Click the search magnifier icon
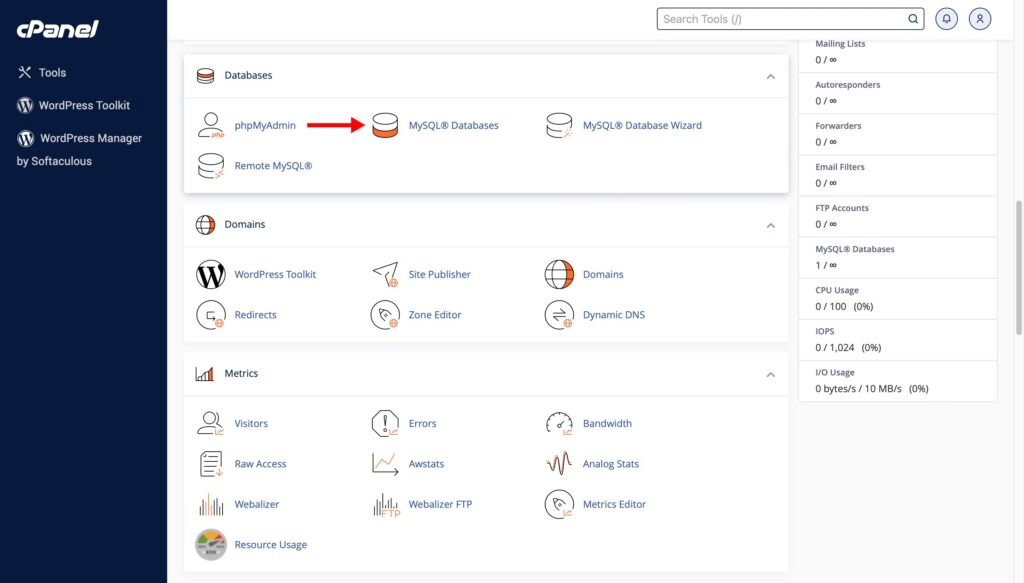1024x583 pixels. 913,19
